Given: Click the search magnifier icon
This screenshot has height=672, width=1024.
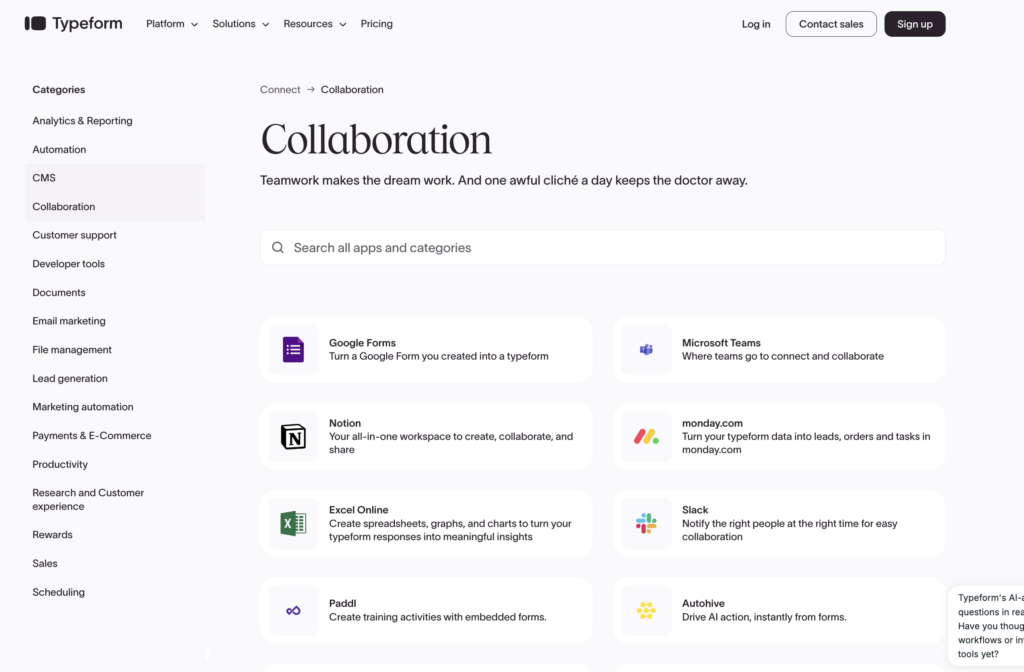Looking at the screenshot, I should point(278,248).
